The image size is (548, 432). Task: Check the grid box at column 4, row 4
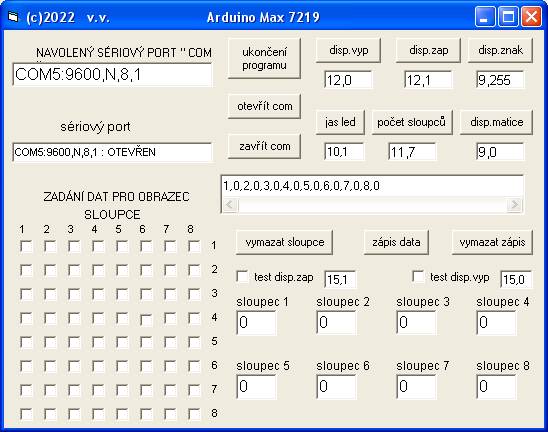click(x=99, y=318)
